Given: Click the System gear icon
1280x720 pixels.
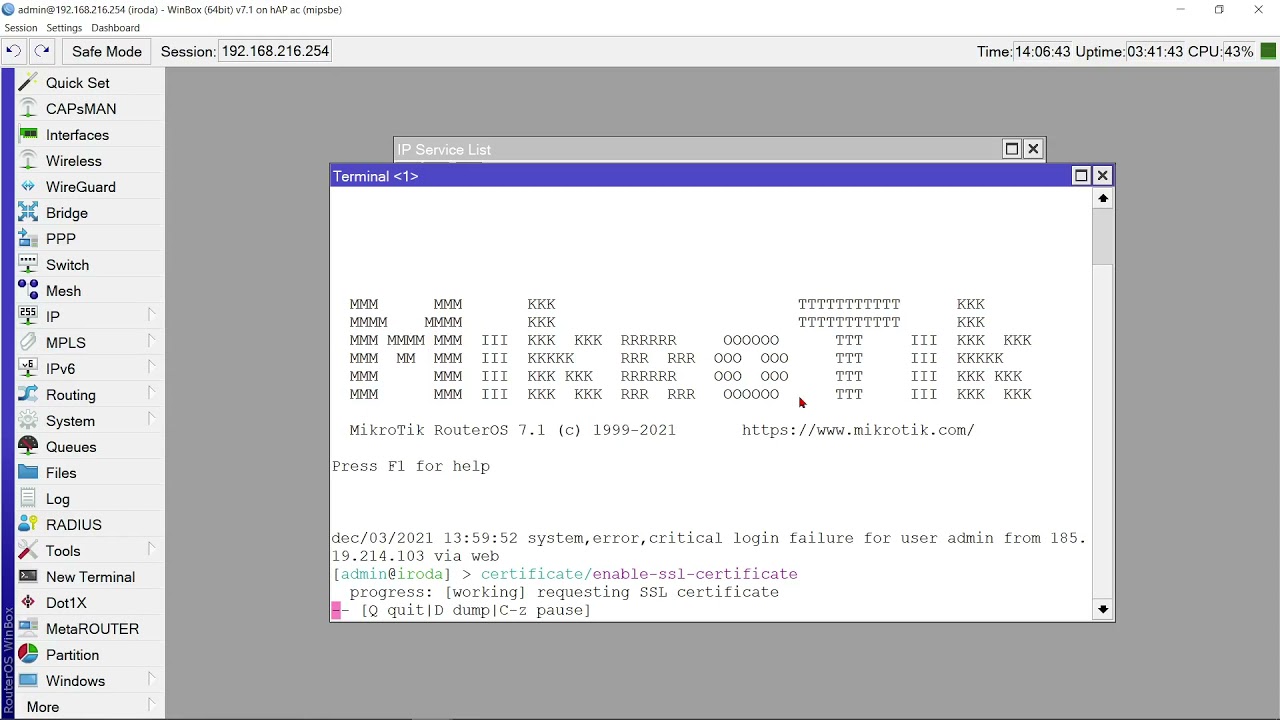Looking at the screenshot, I should (28, 421).
